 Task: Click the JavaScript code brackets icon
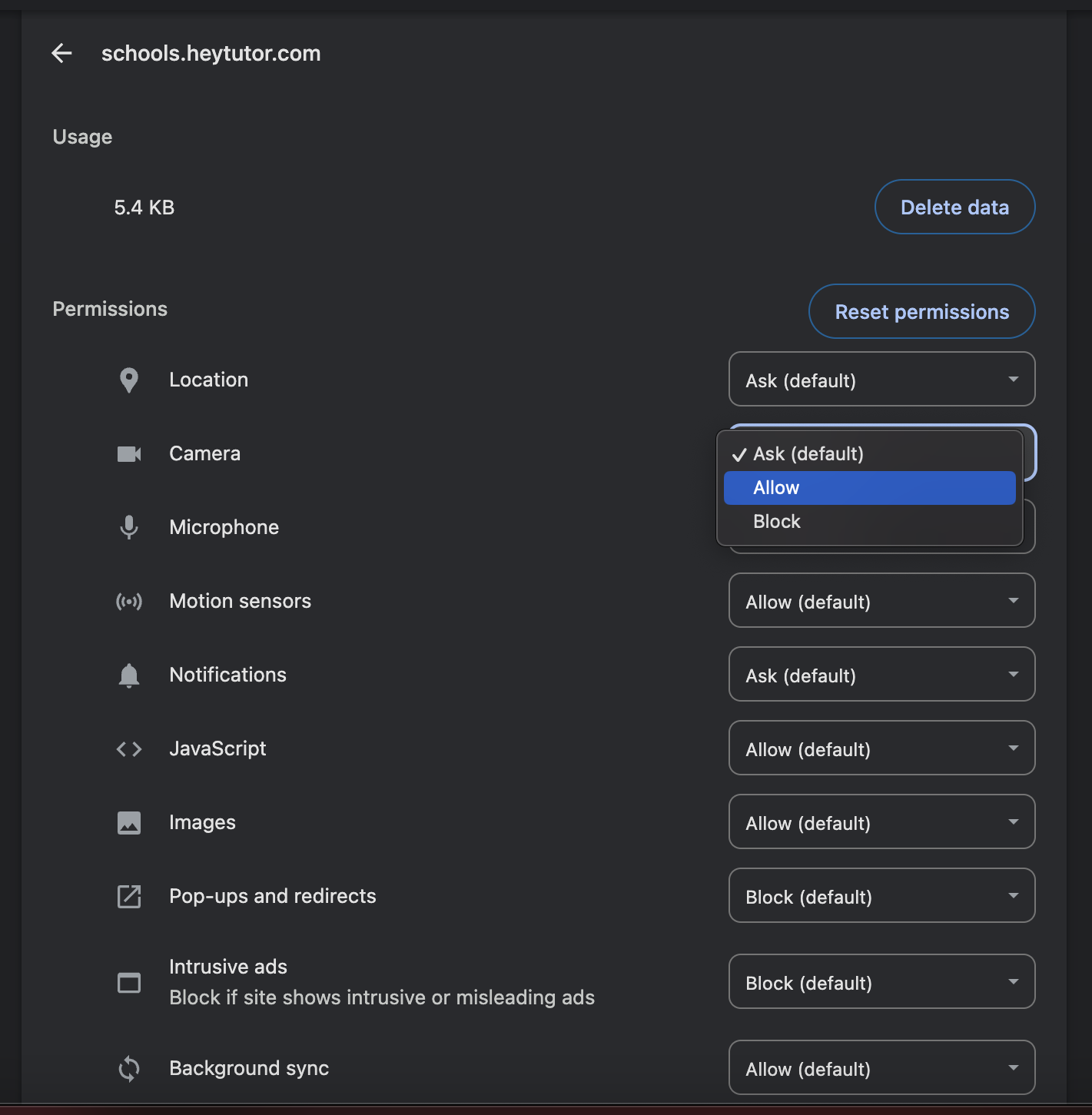pyautogui.click(x=129, y=748)
